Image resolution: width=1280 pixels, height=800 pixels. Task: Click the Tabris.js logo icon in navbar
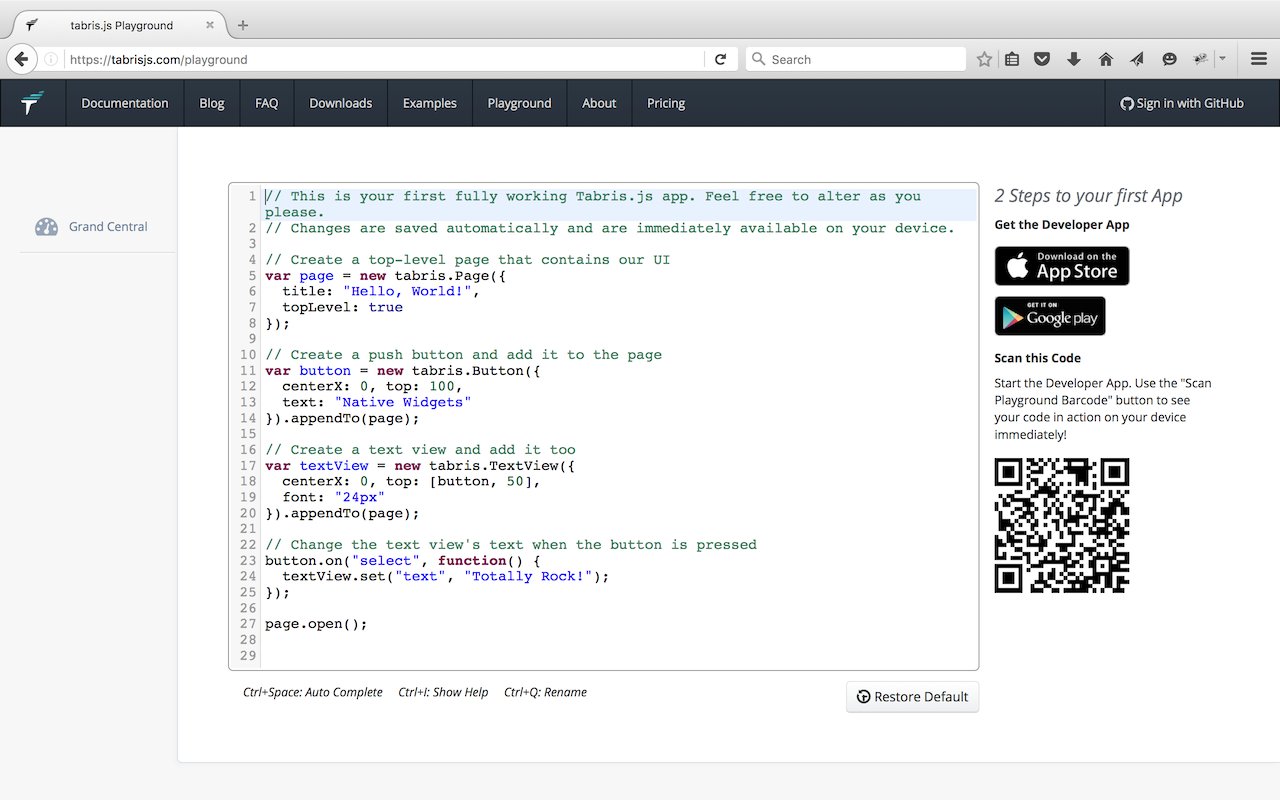pos(33,103)
